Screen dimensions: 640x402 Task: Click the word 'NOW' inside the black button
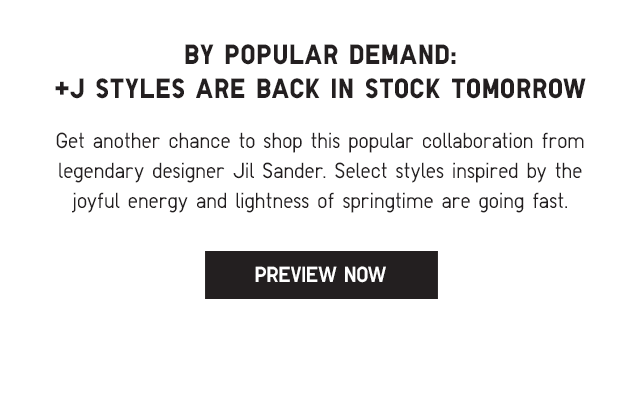point(365,275)
